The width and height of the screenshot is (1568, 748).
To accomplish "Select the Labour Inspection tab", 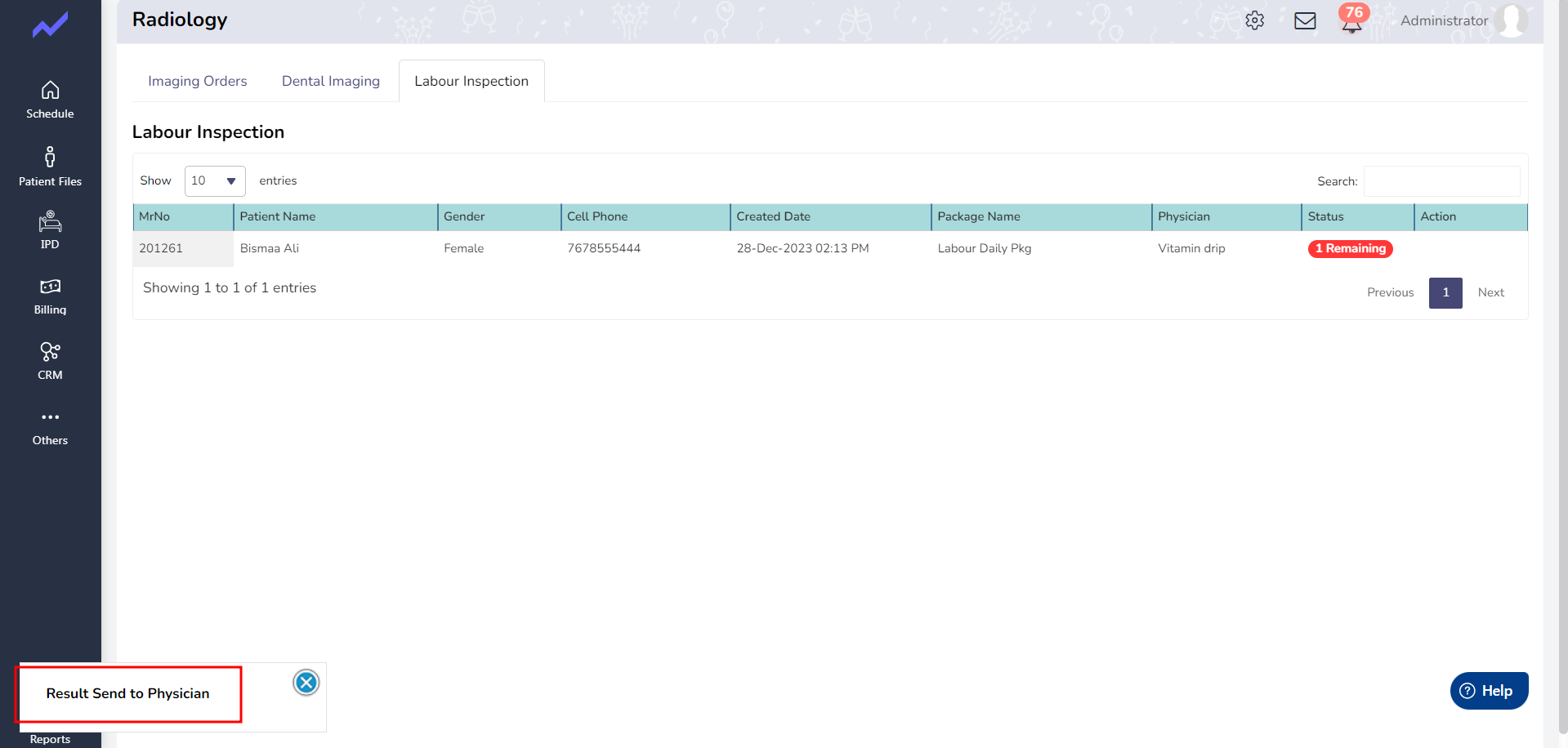I will [x=471, y=81].
